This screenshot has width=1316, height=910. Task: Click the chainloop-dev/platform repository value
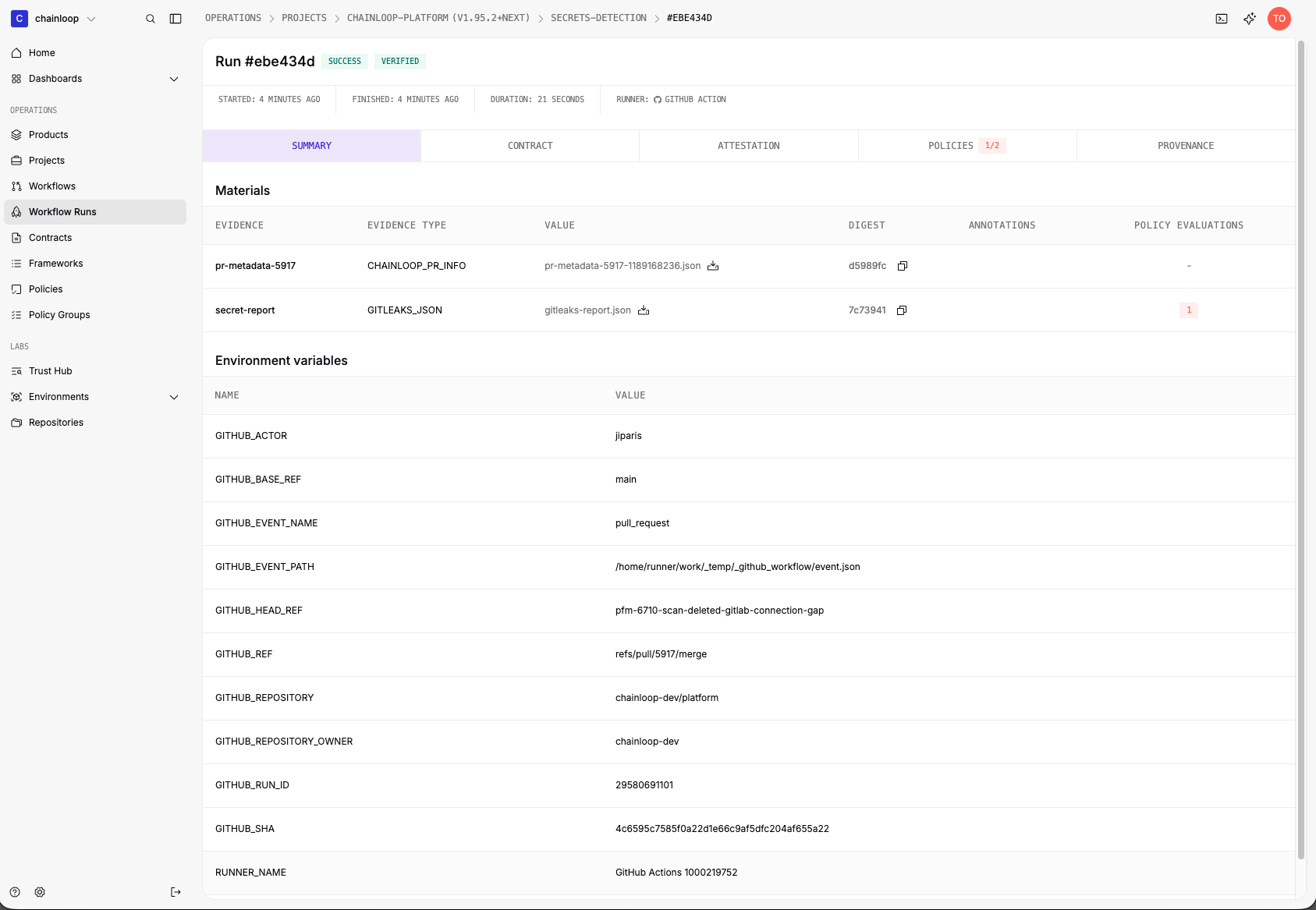click(667, 698)
